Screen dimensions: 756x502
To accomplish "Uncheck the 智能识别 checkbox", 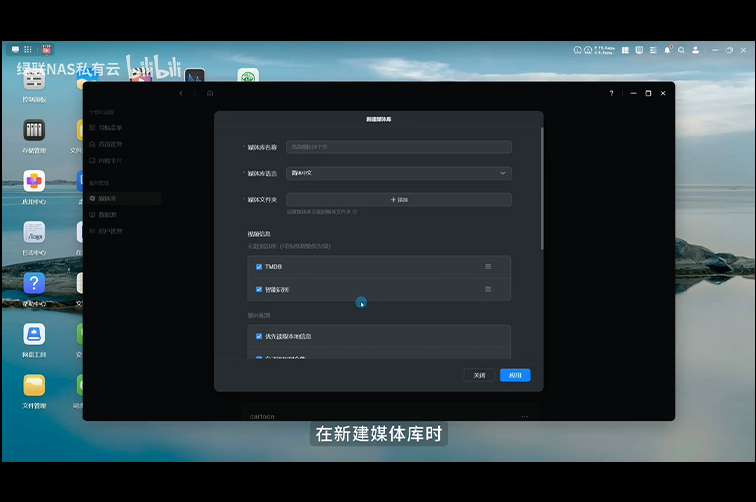I will [x=259, y=289].
